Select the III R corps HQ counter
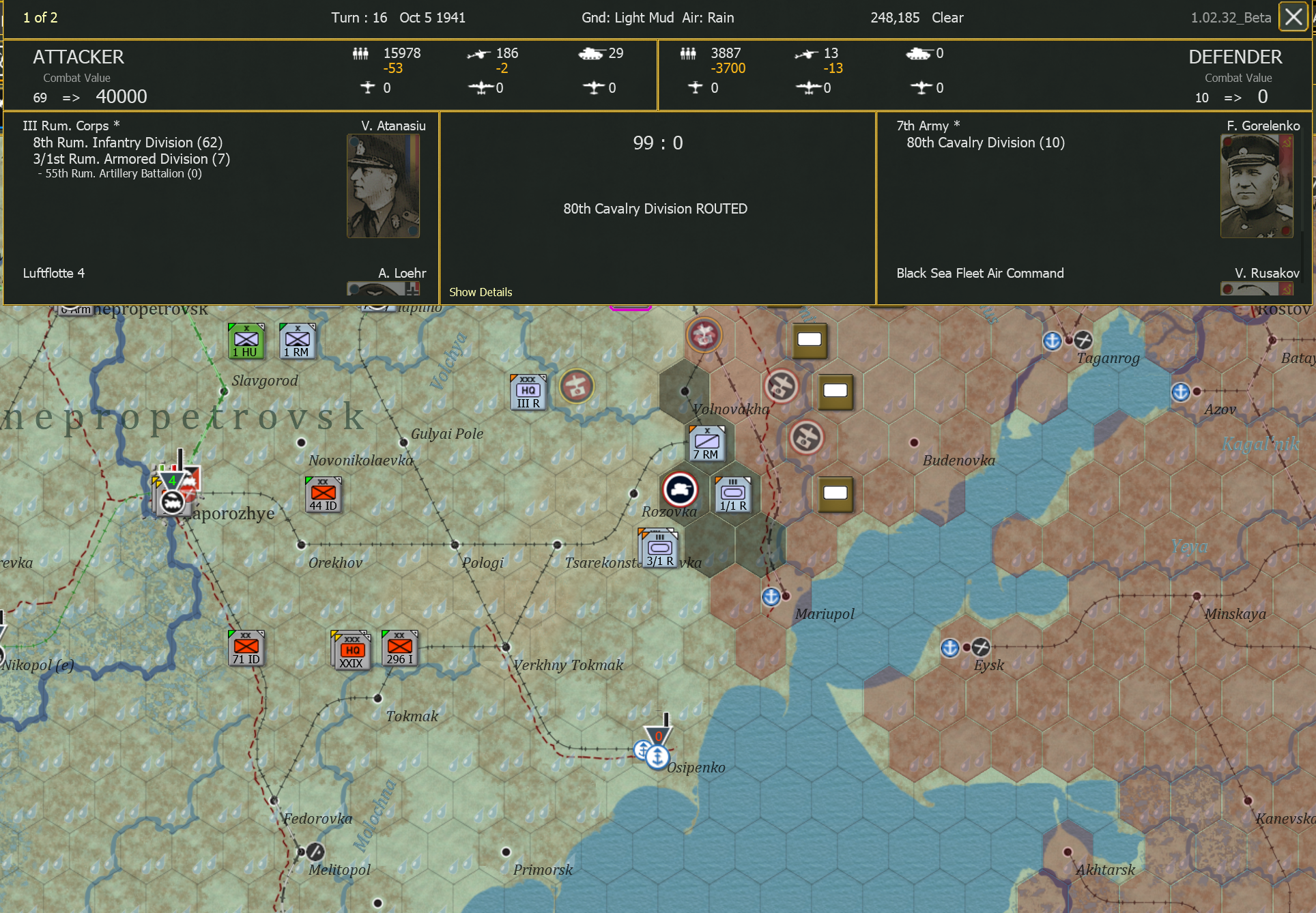This screenshot has height=913, width=1316. (528, 392)
